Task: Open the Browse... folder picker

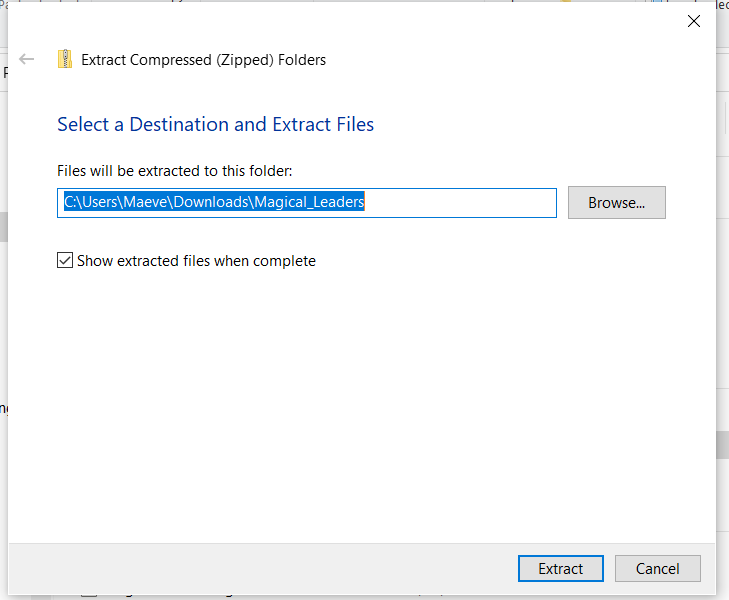Action: 616,203
